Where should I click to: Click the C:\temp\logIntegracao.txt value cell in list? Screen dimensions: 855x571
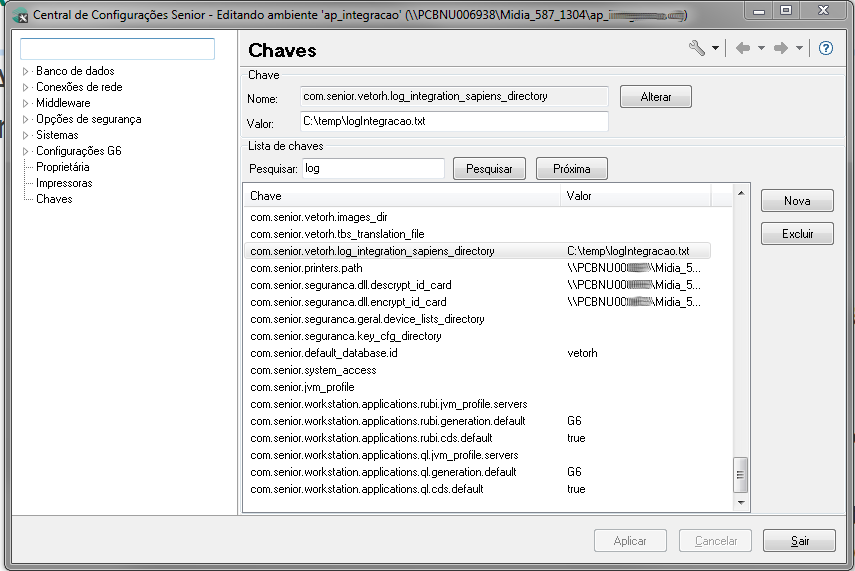628,251
